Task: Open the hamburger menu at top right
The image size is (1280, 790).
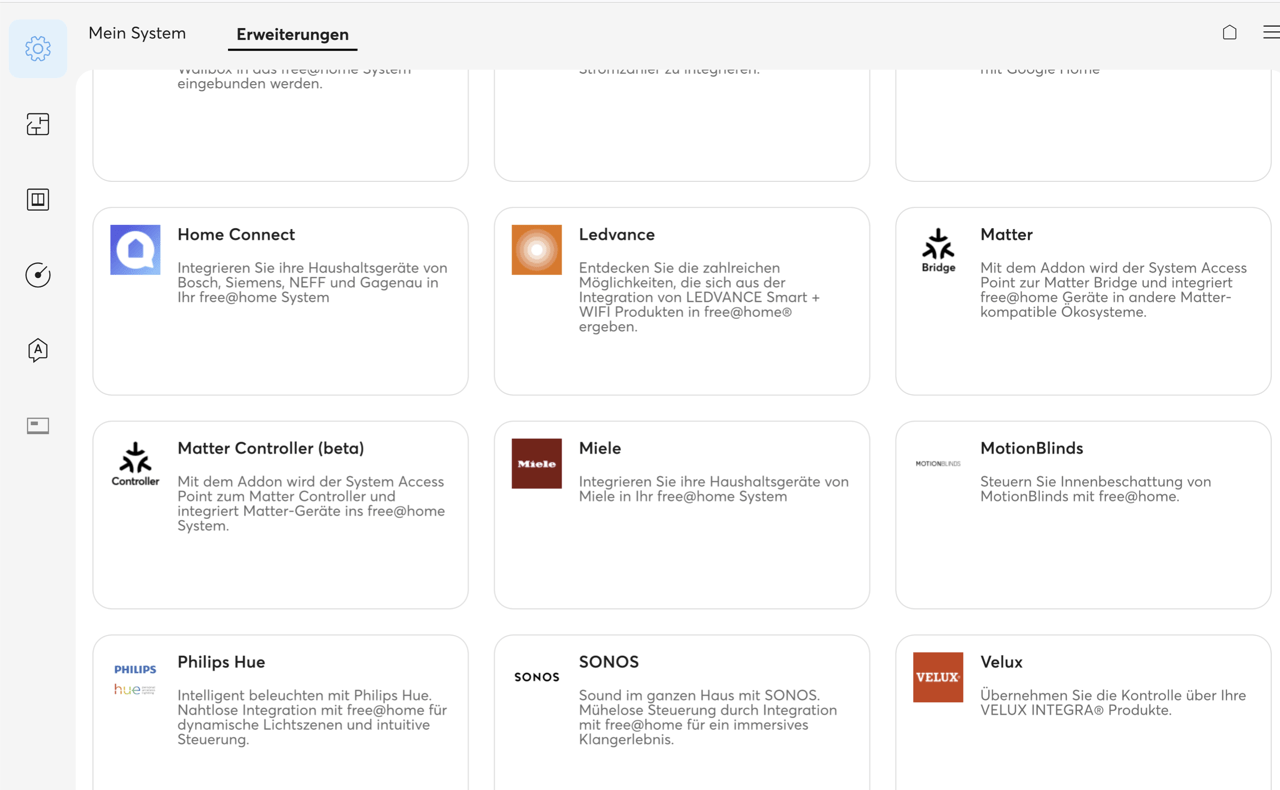Action: 1270,33
